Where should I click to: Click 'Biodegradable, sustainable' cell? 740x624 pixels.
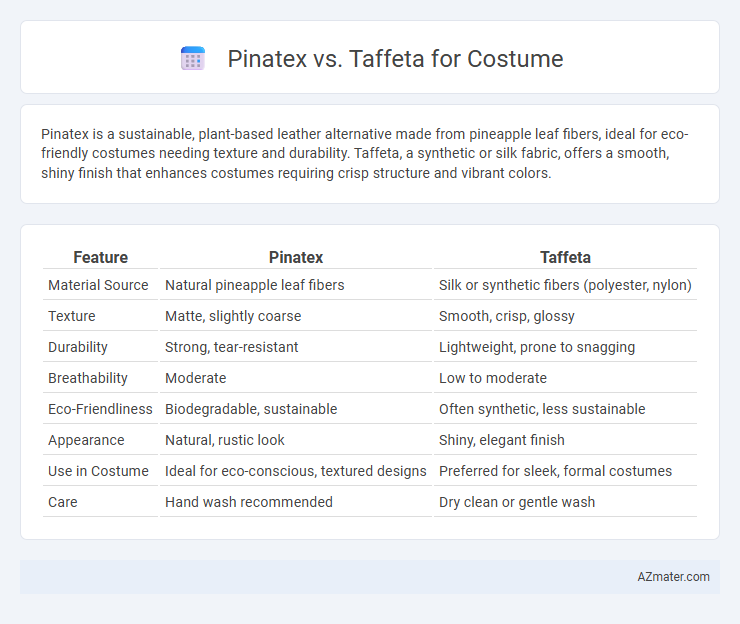251,409
